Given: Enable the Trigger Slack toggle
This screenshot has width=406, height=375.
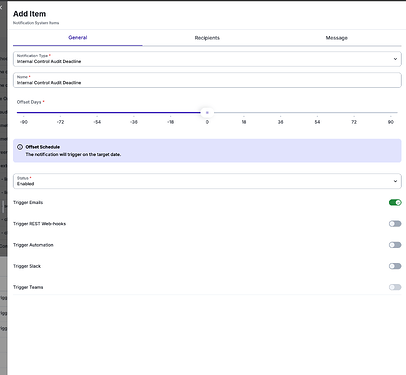Looking at the screenshot, I should click(x=395, y=266).
